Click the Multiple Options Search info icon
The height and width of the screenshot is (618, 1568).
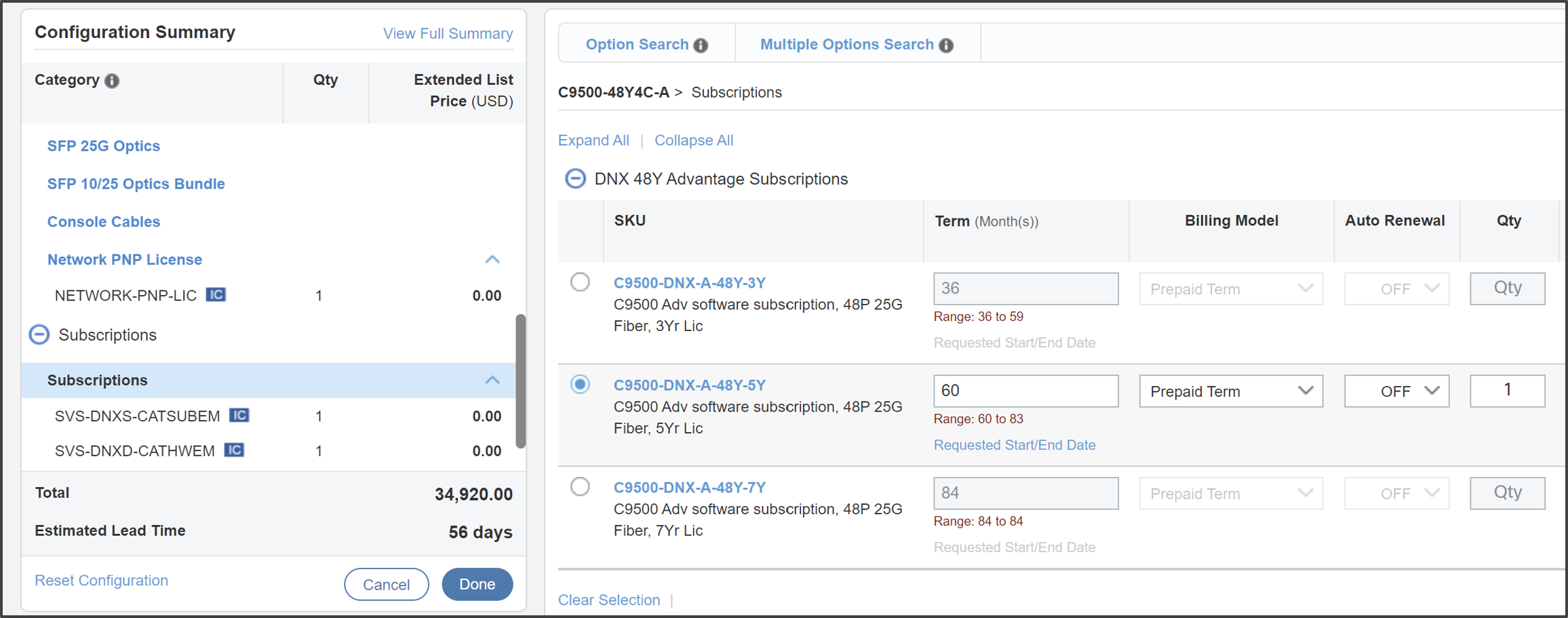[946, 45]
